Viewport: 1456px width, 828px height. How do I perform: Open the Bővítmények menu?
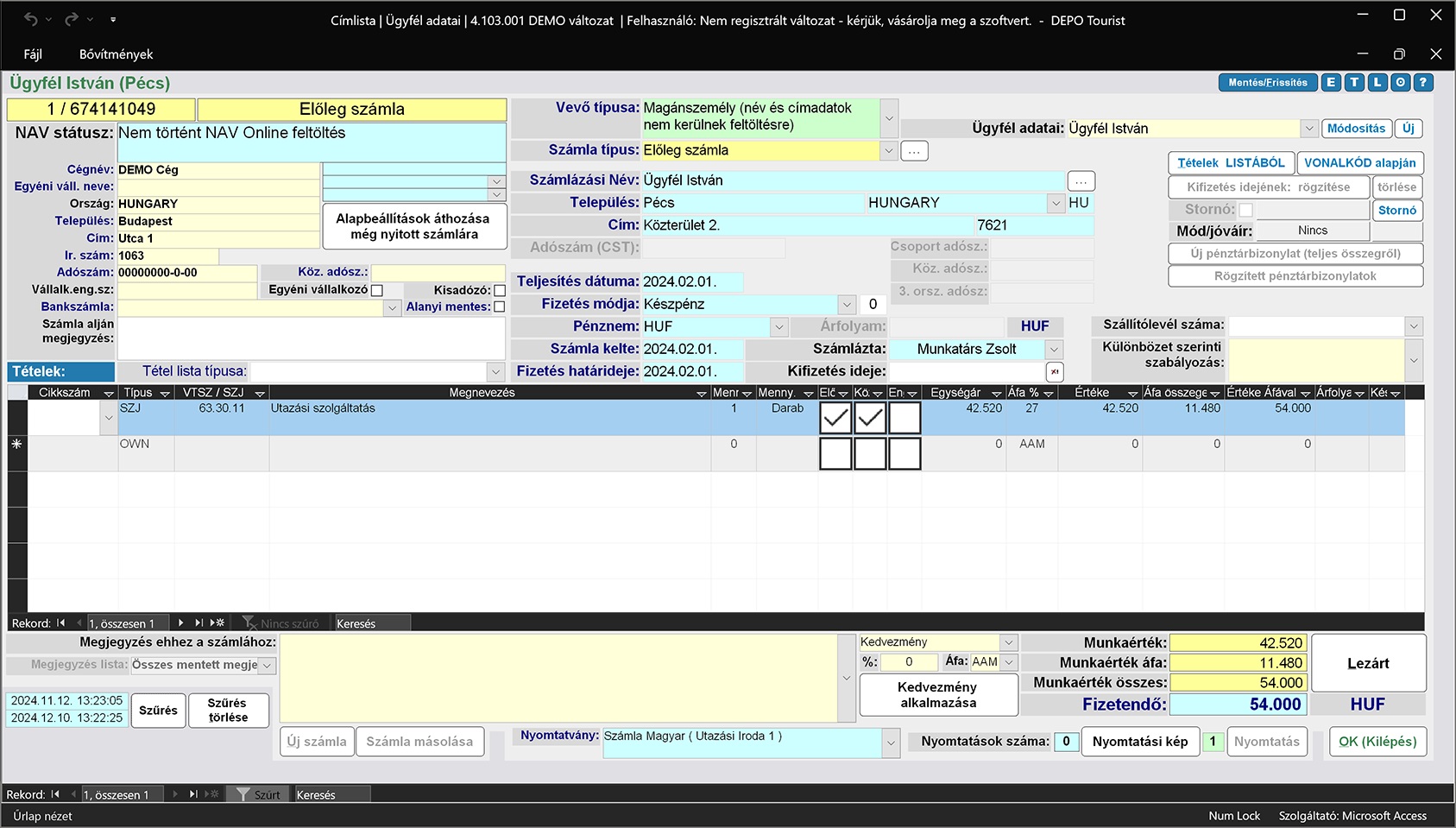point(116,54)
